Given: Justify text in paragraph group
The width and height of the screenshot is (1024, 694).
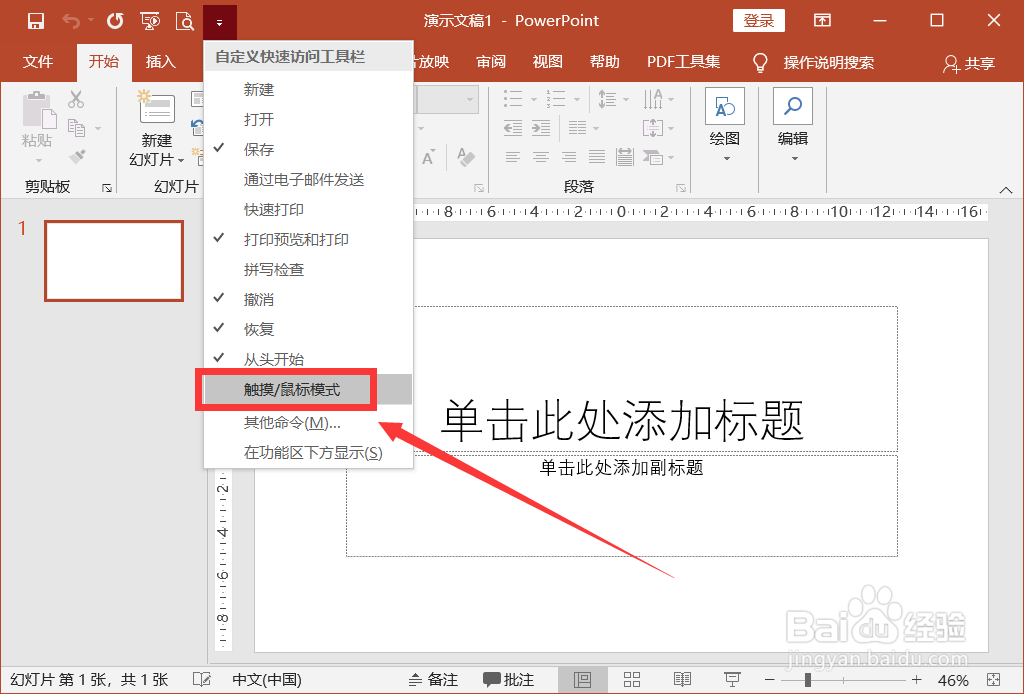Looking at the screenshot, I should (597, 157).
